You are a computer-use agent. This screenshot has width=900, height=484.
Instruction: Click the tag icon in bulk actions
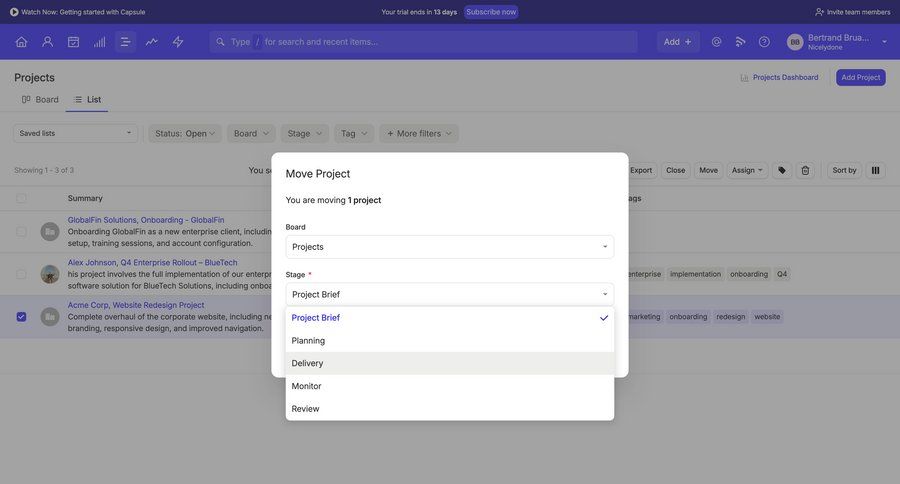point(782,170)
